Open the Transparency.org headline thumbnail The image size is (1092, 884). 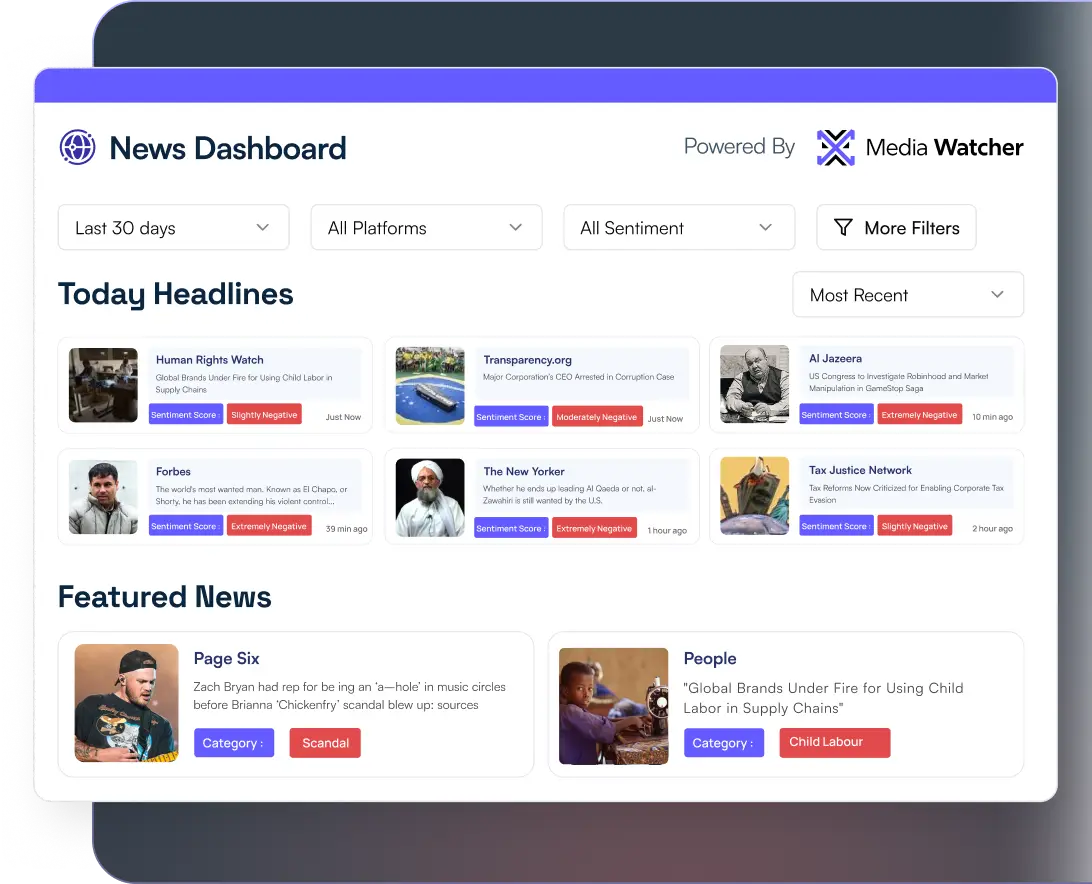coord(430,385)
